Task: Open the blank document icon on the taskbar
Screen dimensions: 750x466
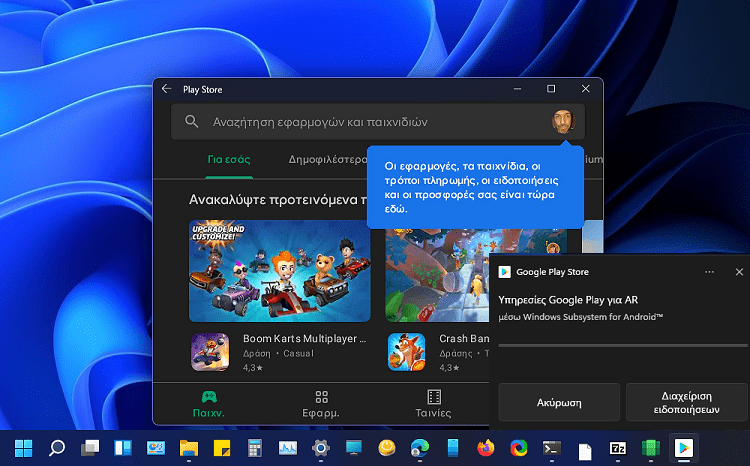Action: (x=585, y=451)
